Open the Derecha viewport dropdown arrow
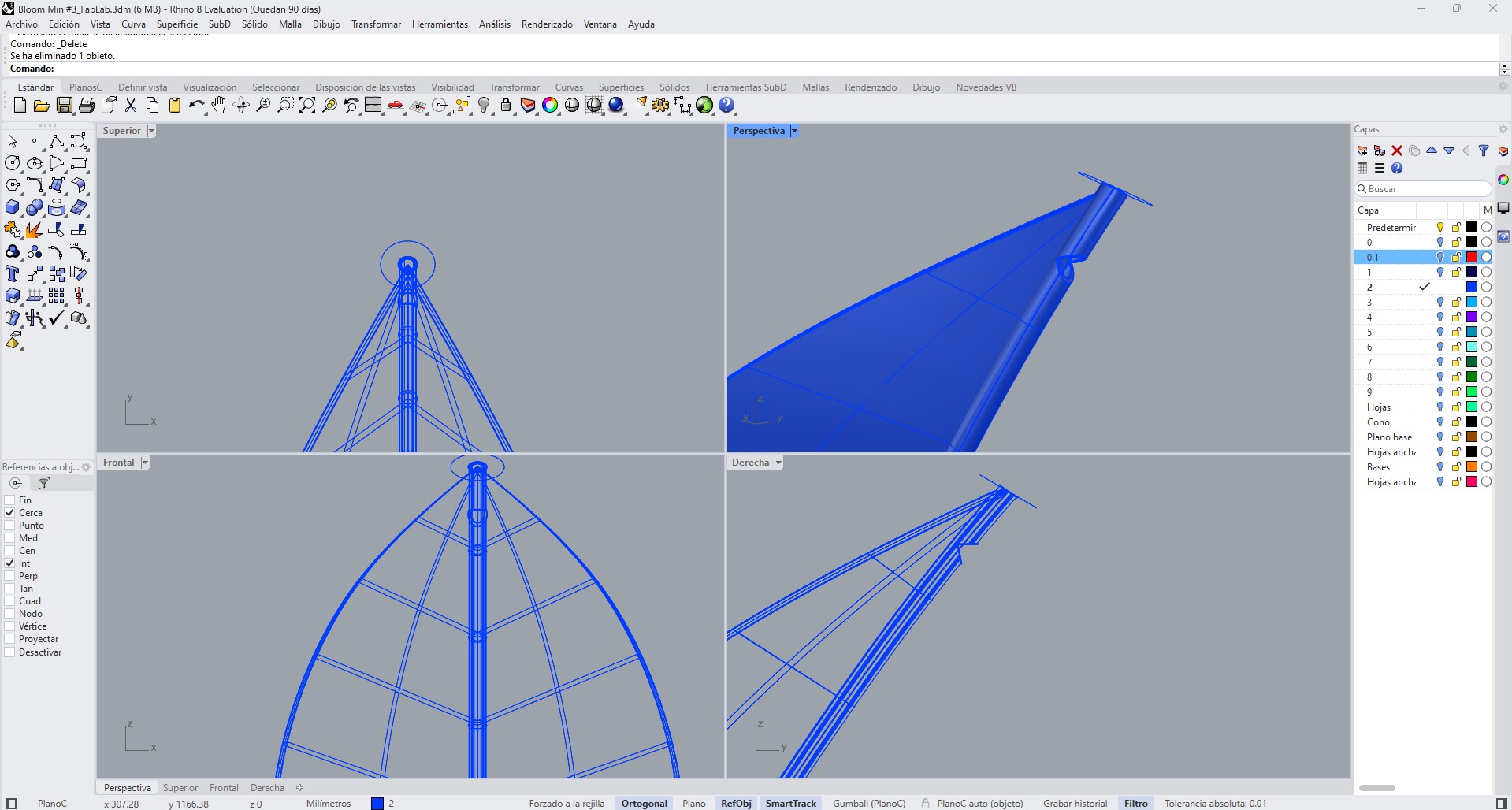This screenshot has width=1512, height=810. pos(778,463)
